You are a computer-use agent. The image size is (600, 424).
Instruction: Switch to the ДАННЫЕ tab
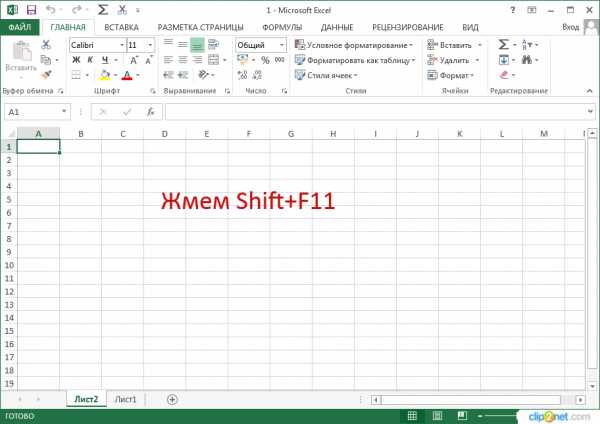[337, 28]
